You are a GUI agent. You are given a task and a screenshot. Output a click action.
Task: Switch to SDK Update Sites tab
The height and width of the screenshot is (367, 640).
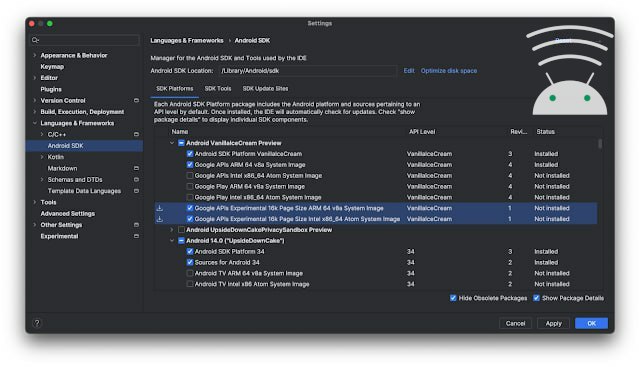click(x=265, y=89)
